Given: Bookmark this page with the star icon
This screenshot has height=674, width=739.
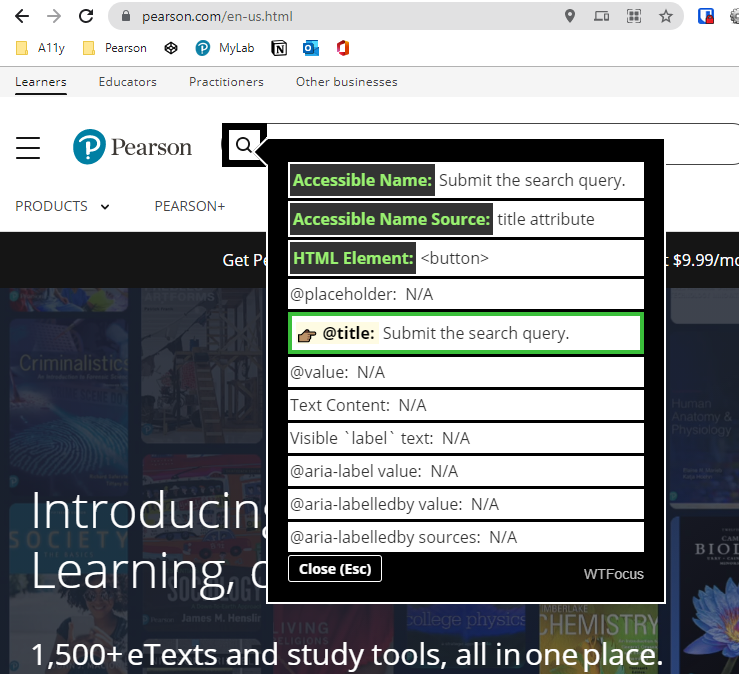Looking at the screenshot, I should pyautogui.click(x=666, y=16).
